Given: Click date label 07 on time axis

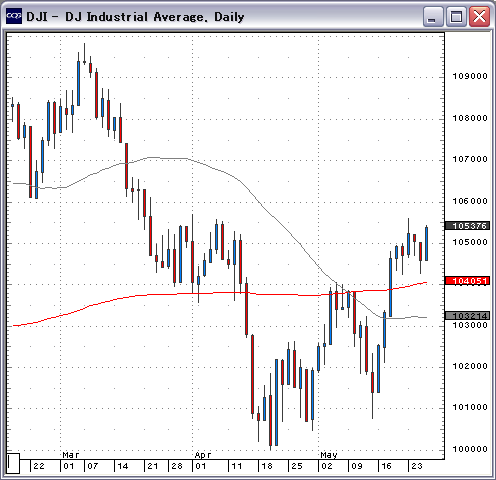Looking at the screenshot, I should [93, 466].
